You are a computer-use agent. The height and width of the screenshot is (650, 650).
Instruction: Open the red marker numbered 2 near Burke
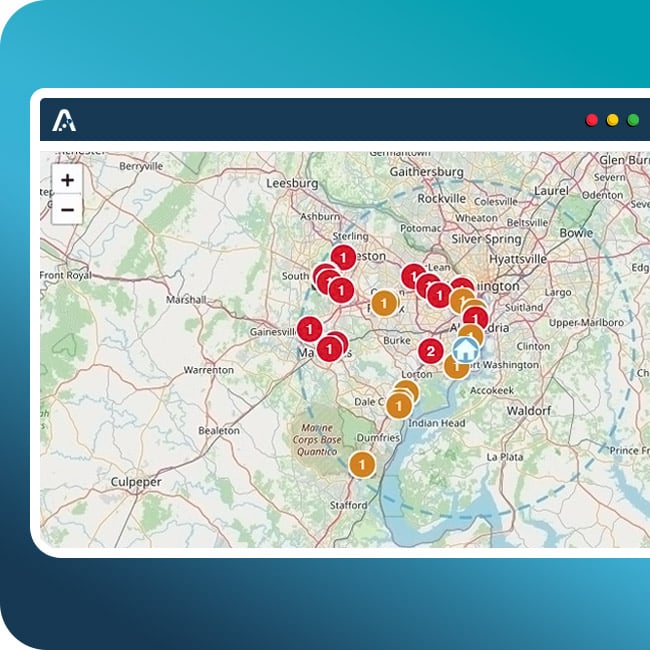coord(431,352)
